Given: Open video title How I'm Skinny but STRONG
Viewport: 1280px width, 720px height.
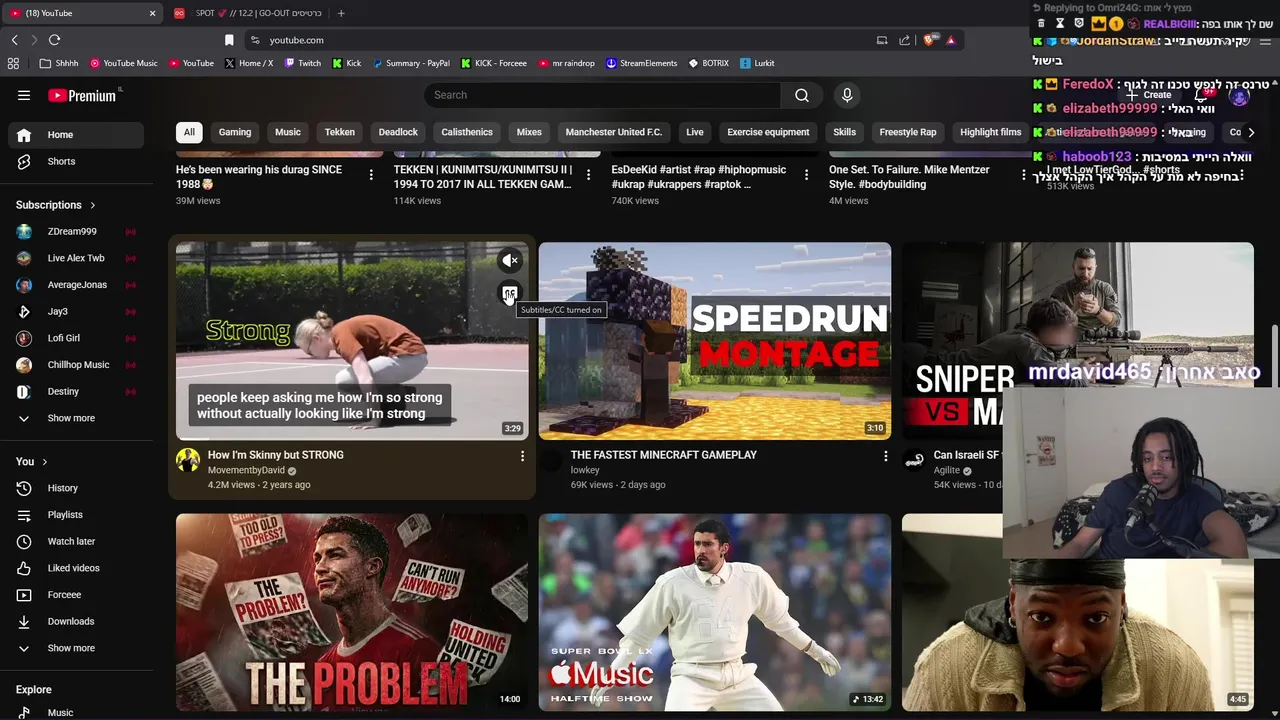Looking at the screenshot, I should point(276,455).
